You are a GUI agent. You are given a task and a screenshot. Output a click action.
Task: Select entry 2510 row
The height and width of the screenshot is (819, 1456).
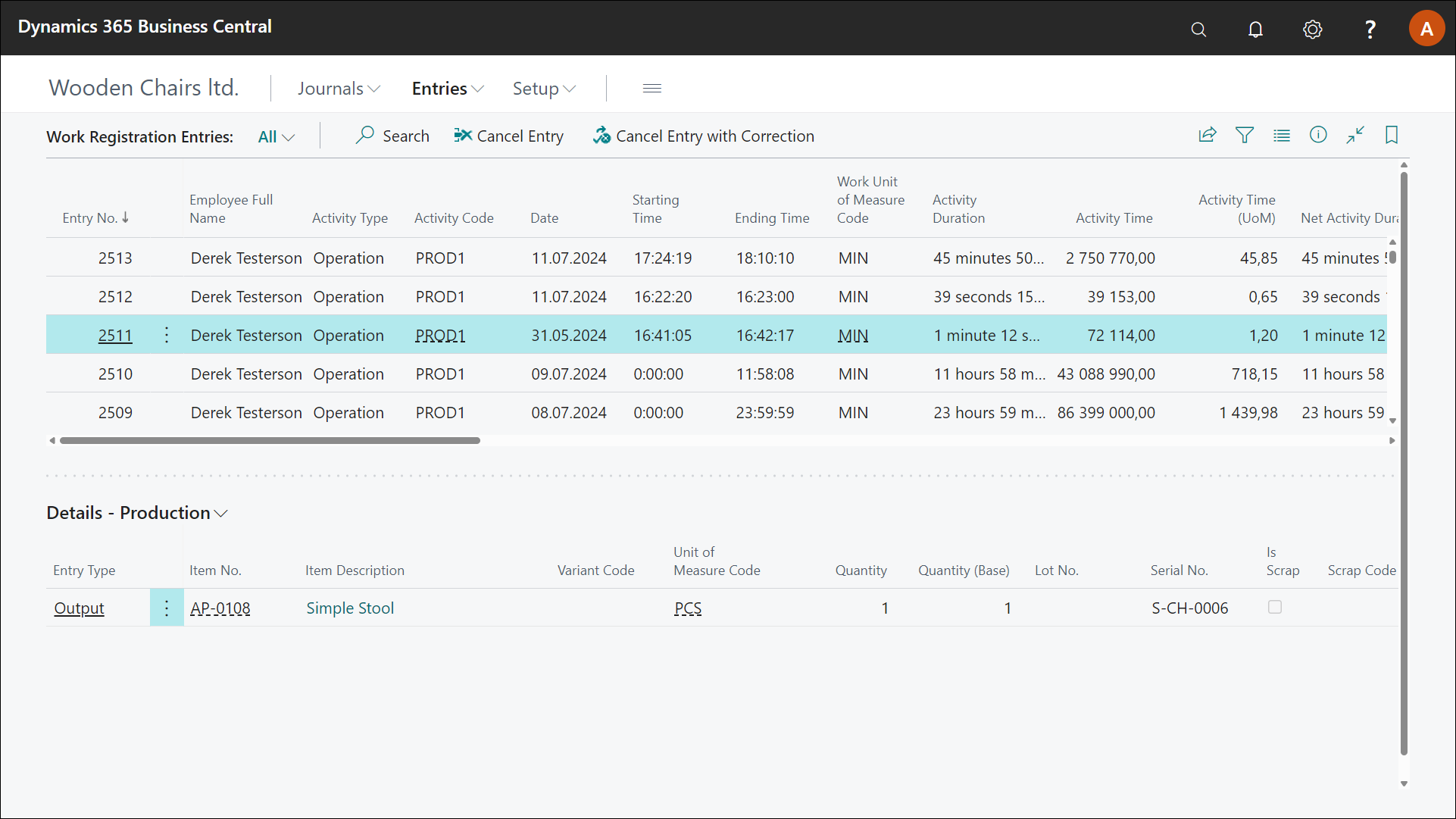pos(717,374)
